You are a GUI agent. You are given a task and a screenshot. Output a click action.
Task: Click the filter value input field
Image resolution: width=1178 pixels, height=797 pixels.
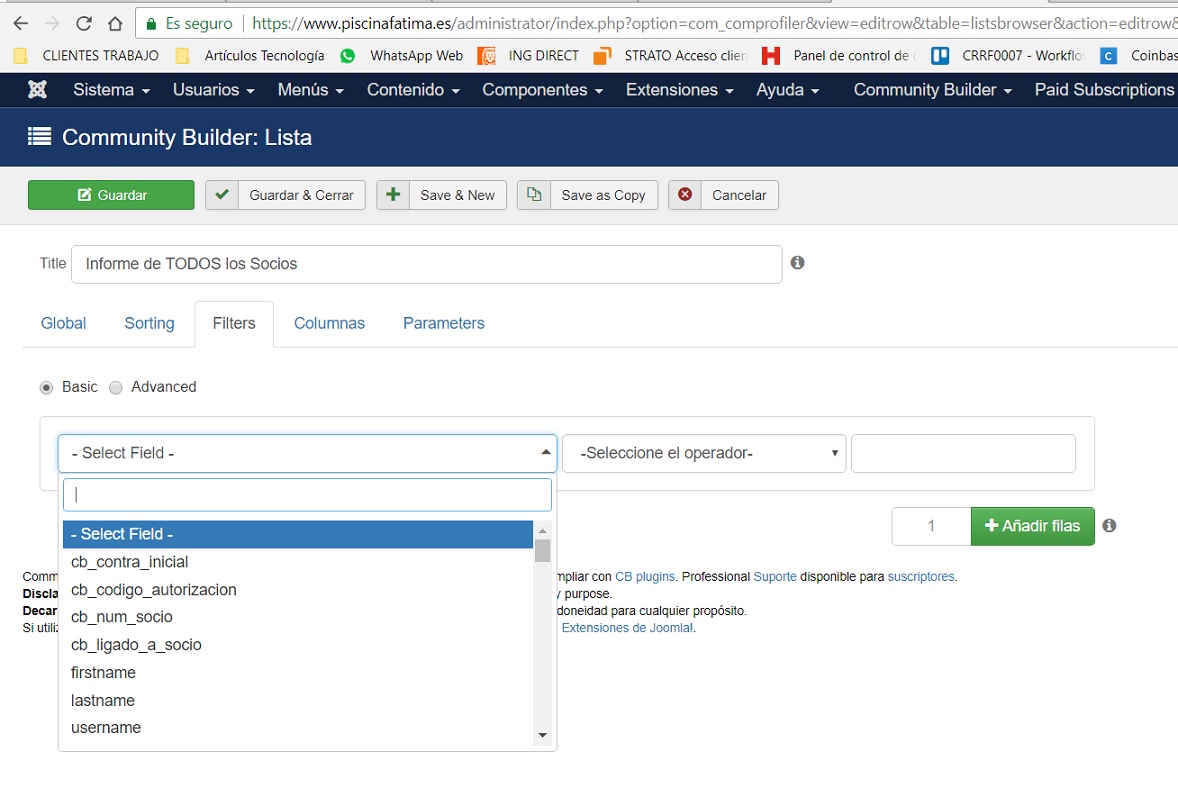coord(963,453)
